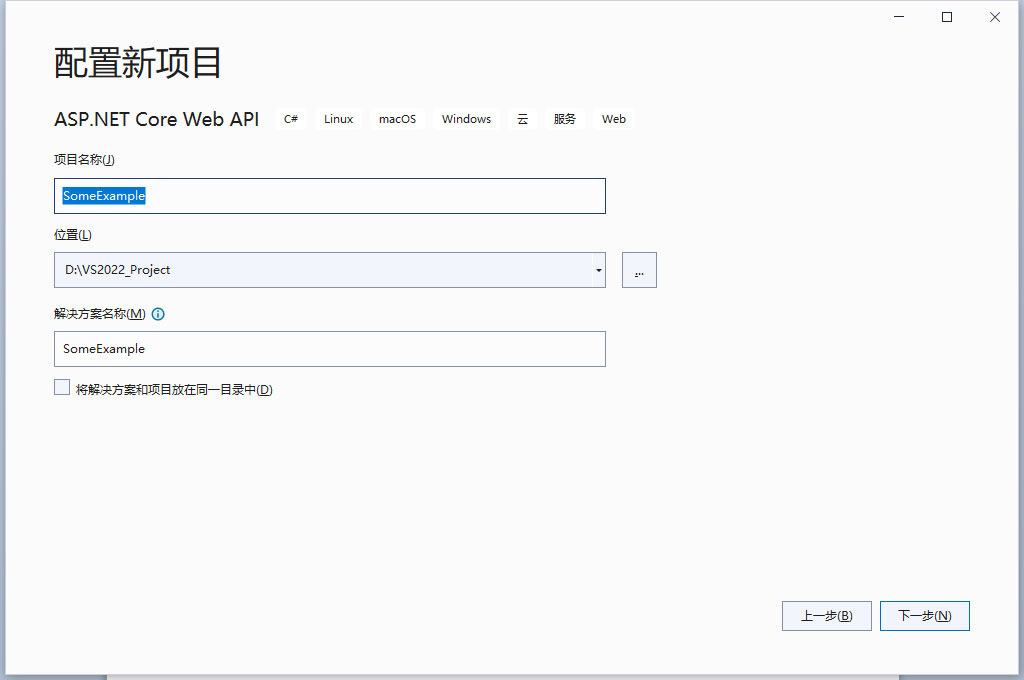Click the Linux tag
Viewport: 1024px width, 680px height.
click(338, 119)
